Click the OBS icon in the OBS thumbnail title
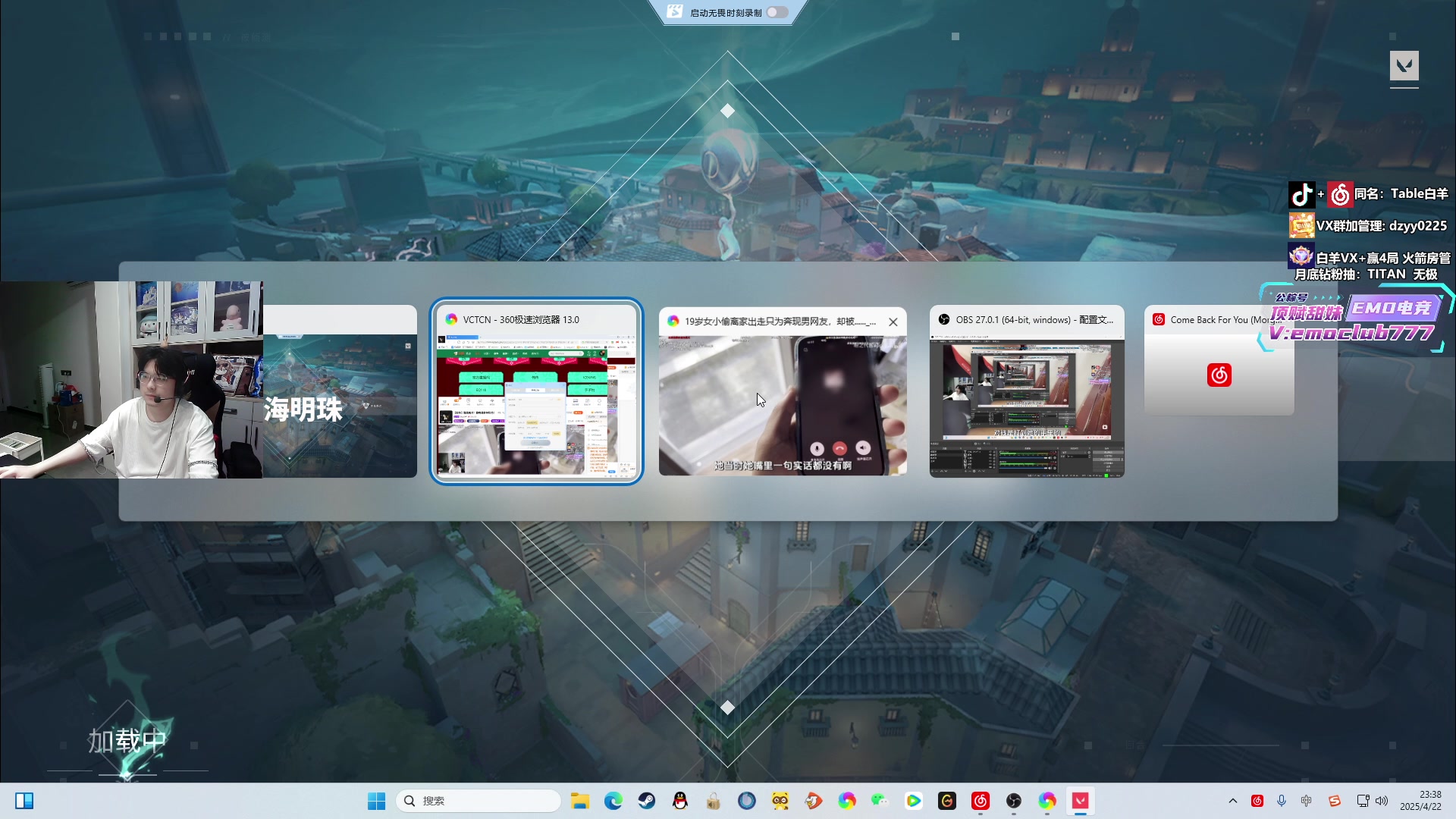 click(x=944, y=320)
